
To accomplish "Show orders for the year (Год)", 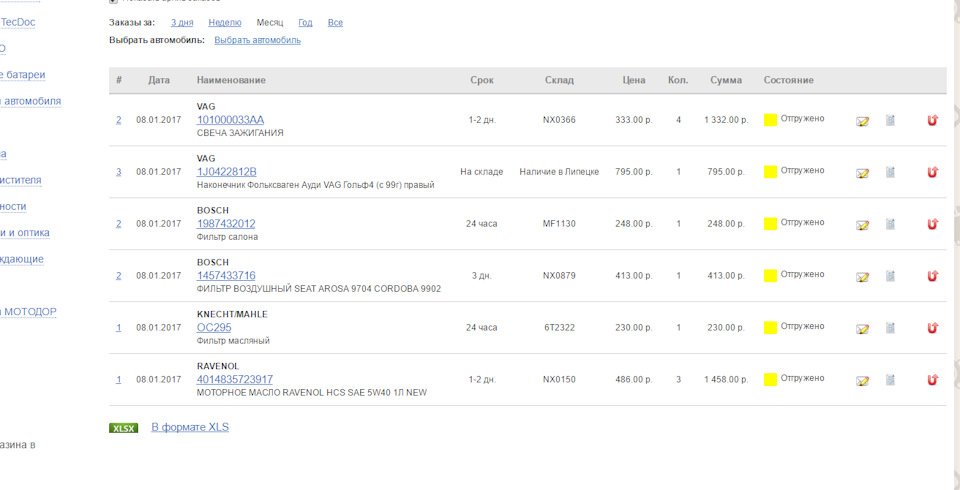I will click(x=305, y=22).
